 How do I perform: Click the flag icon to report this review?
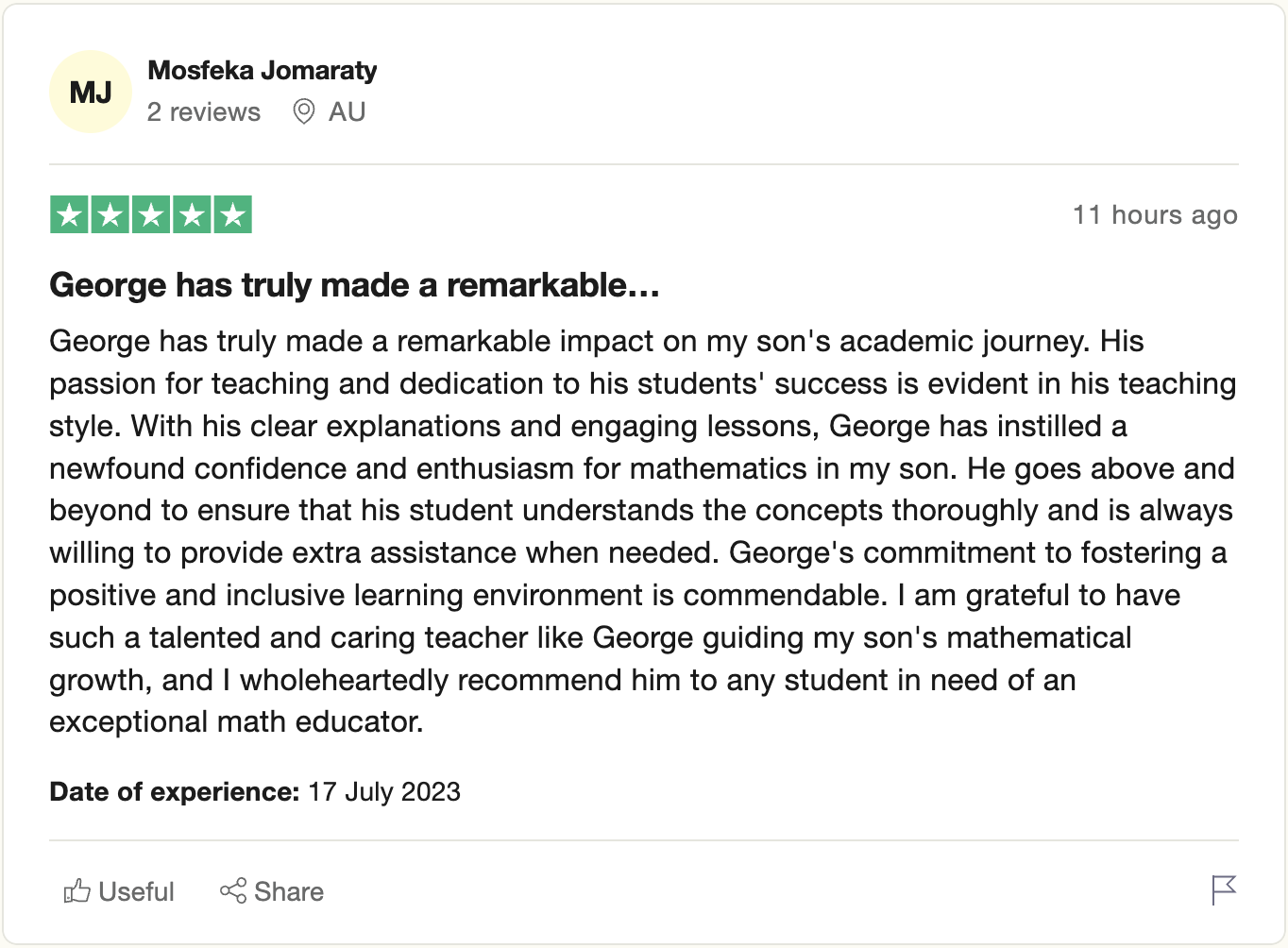pyautogui.click(x=1223, y=890)
